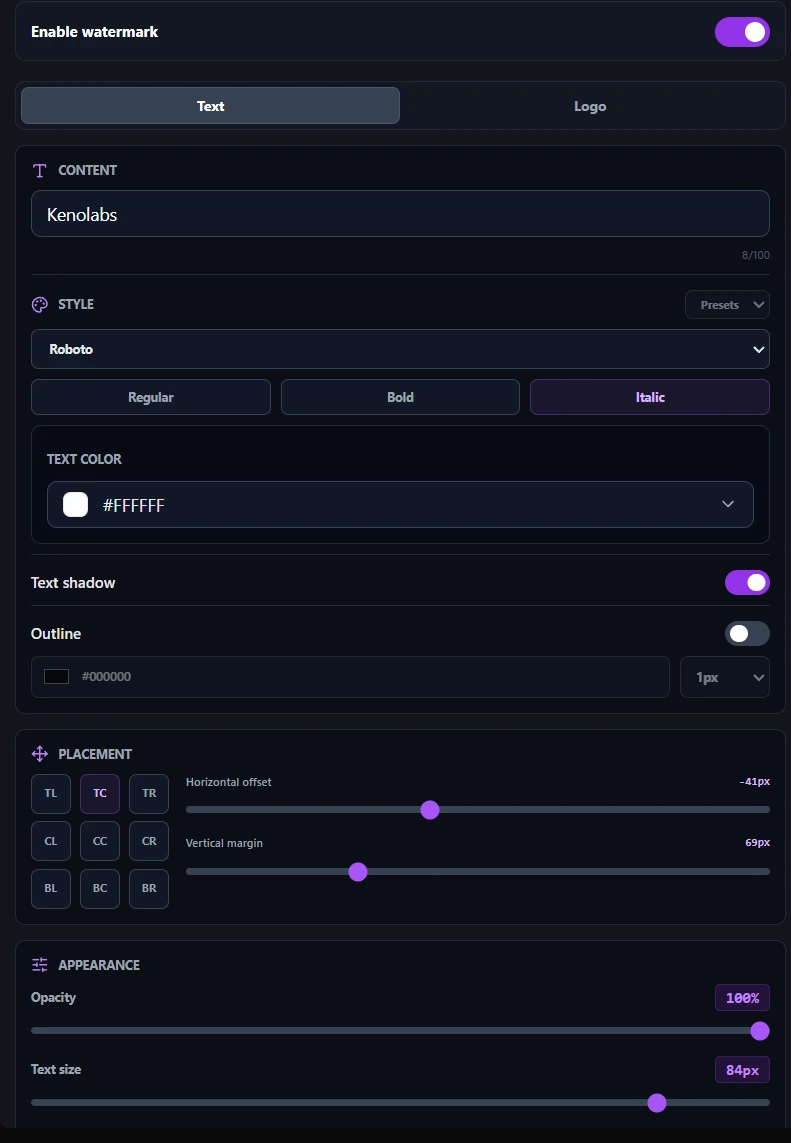Select the TR top-right placement

(149, 793)
